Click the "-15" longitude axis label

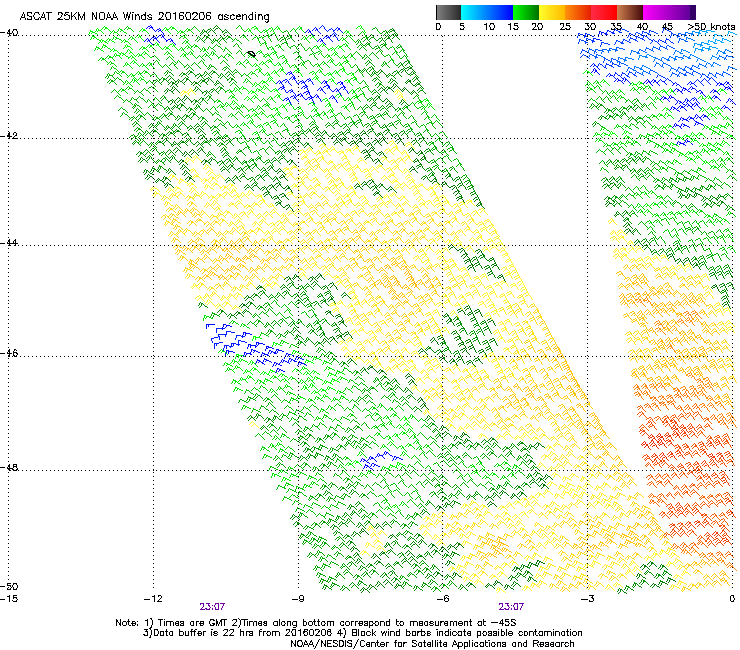pyautogui.click(x=9, y=599)
